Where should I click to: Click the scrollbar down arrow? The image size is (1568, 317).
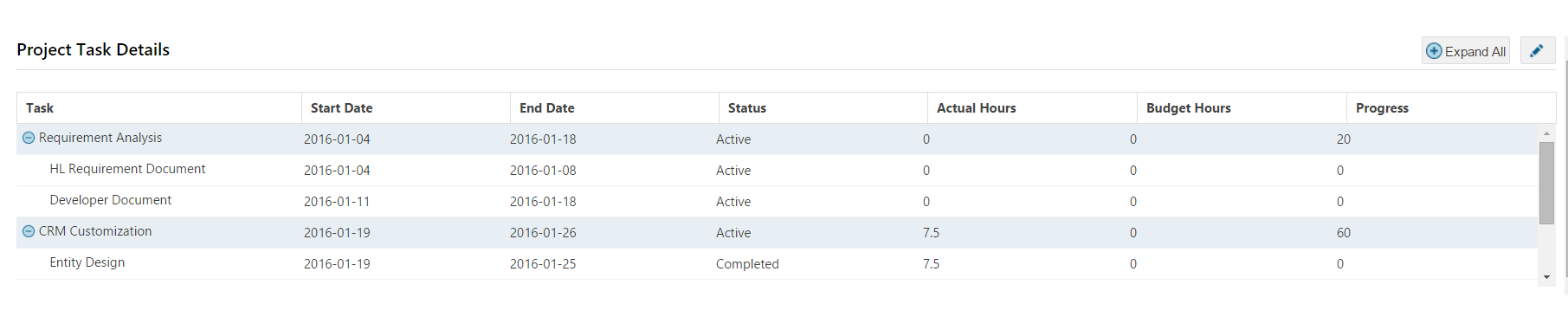(x=1546, y=277)
